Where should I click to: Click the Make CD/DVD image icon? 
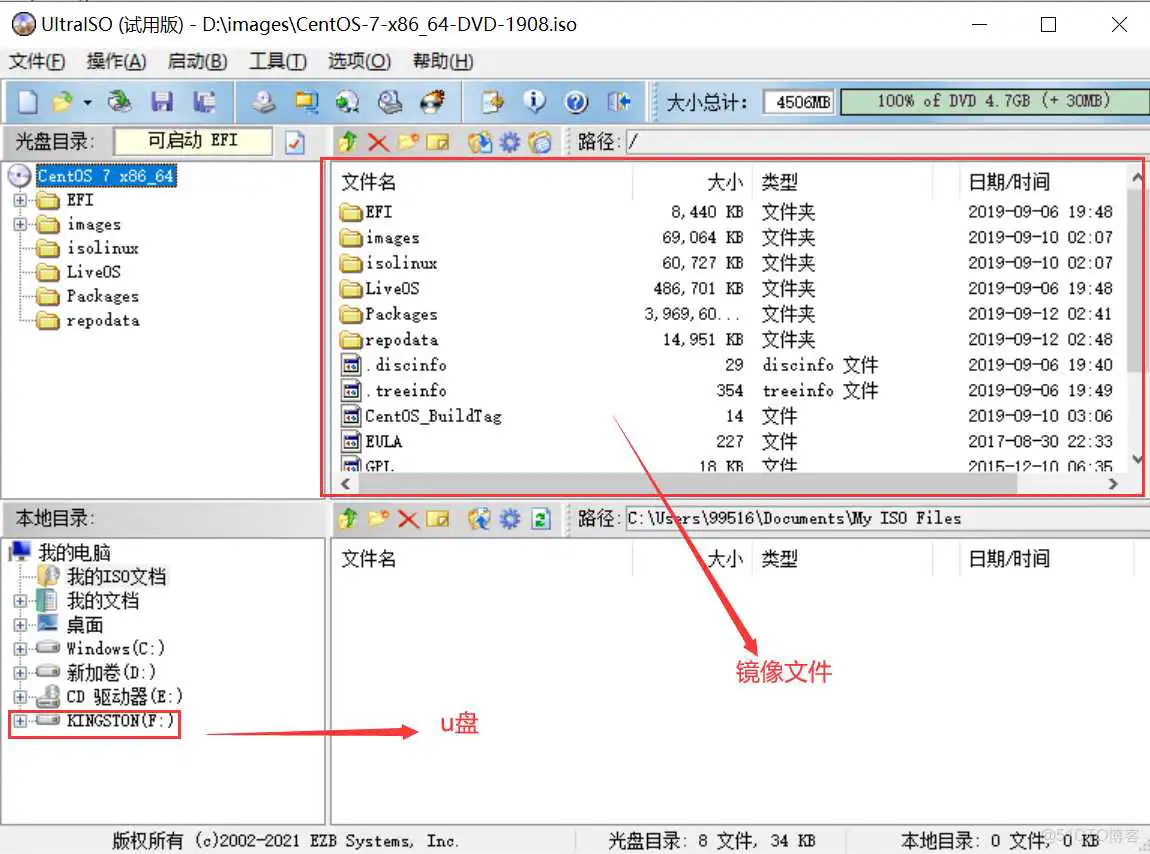point(263,101)
